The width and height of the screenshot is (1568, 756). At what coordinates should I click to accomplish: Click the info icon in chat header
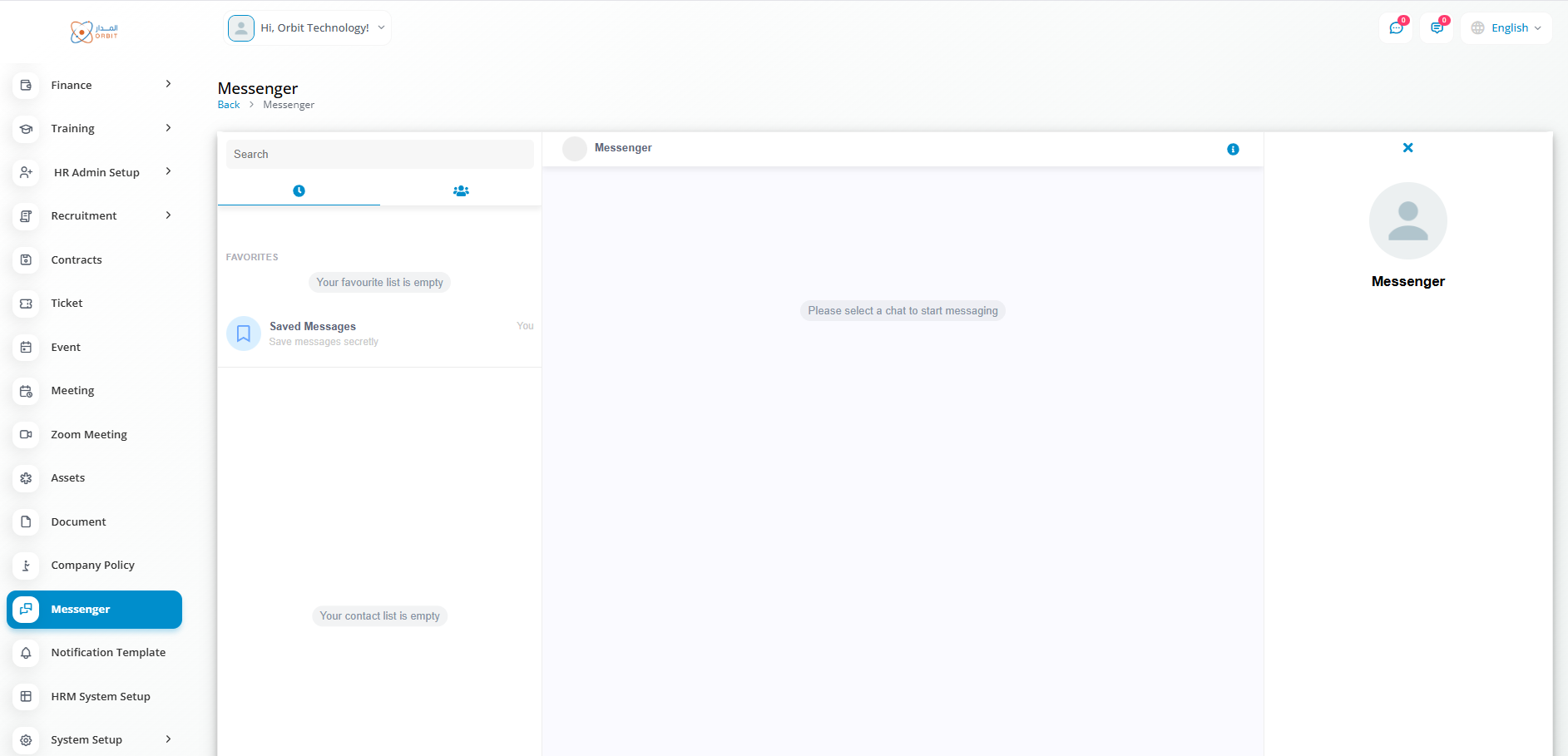(1233, 150)
